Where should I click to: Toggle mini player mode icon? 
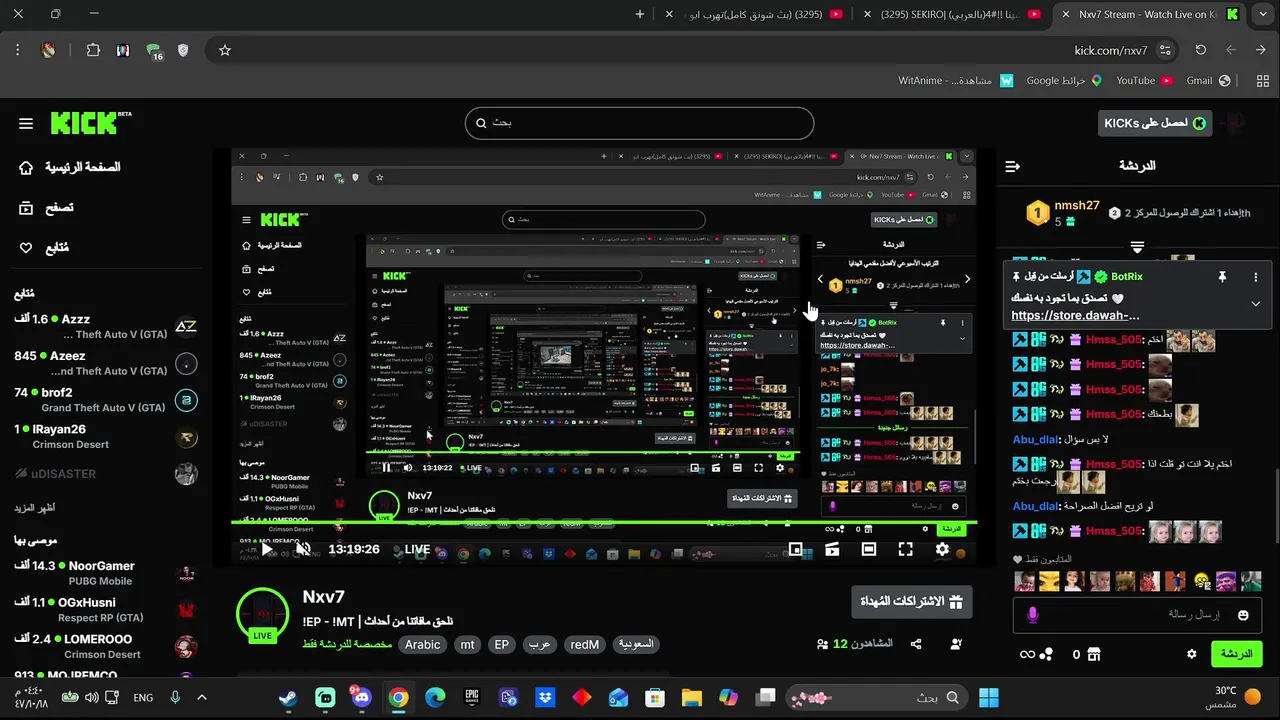(796, 549)
